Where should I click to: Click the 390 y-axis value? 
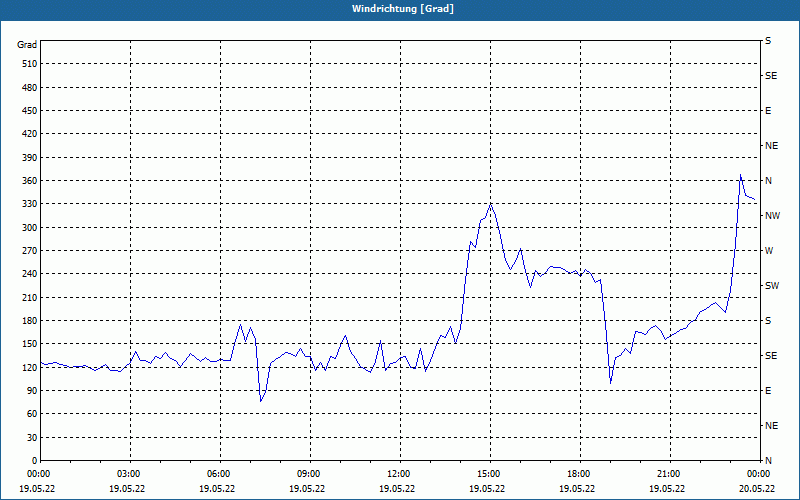[x=30, y=157]
